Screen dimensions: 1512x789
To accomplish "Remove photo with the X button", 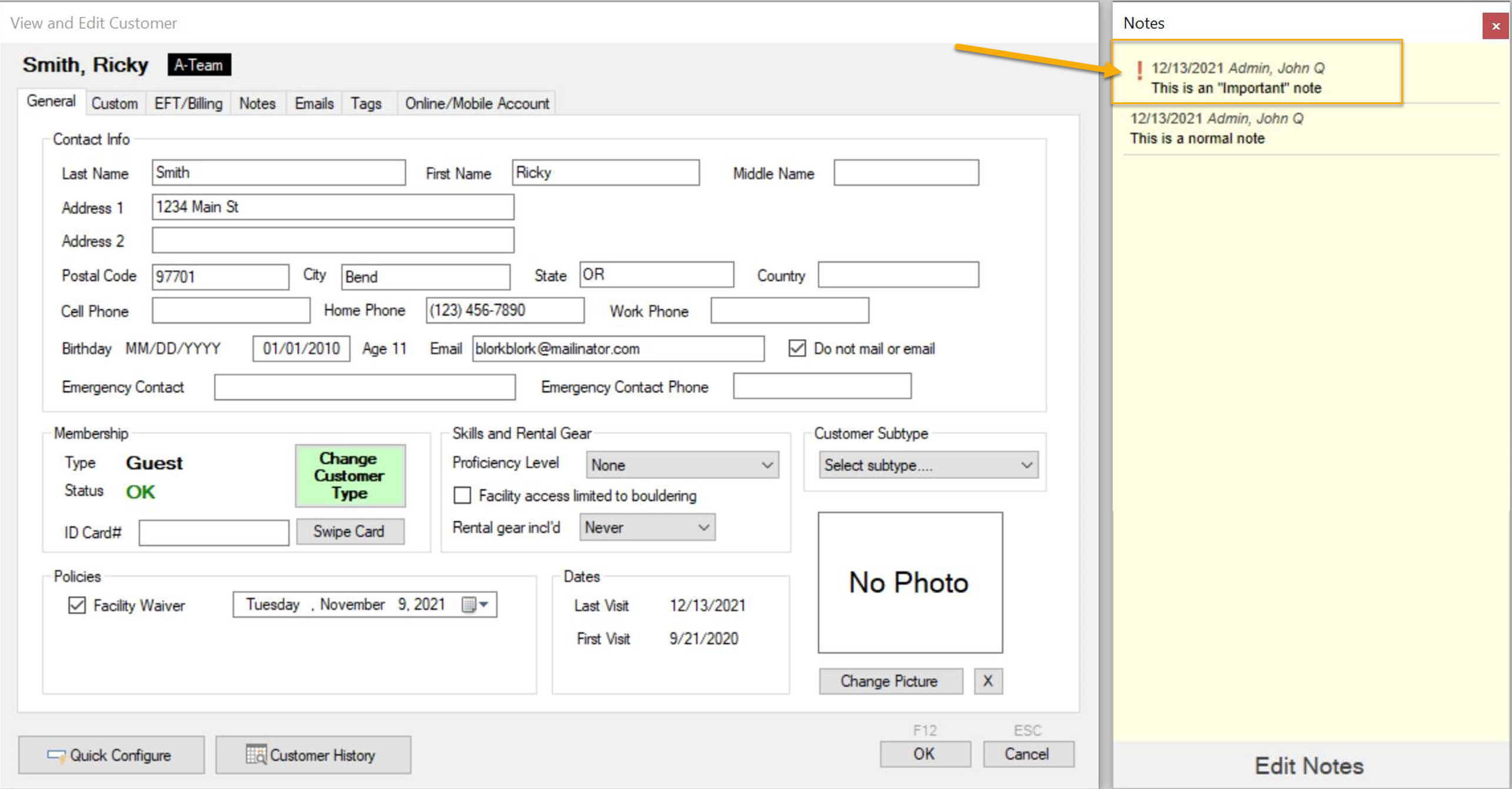I will [x=988, y=681].
